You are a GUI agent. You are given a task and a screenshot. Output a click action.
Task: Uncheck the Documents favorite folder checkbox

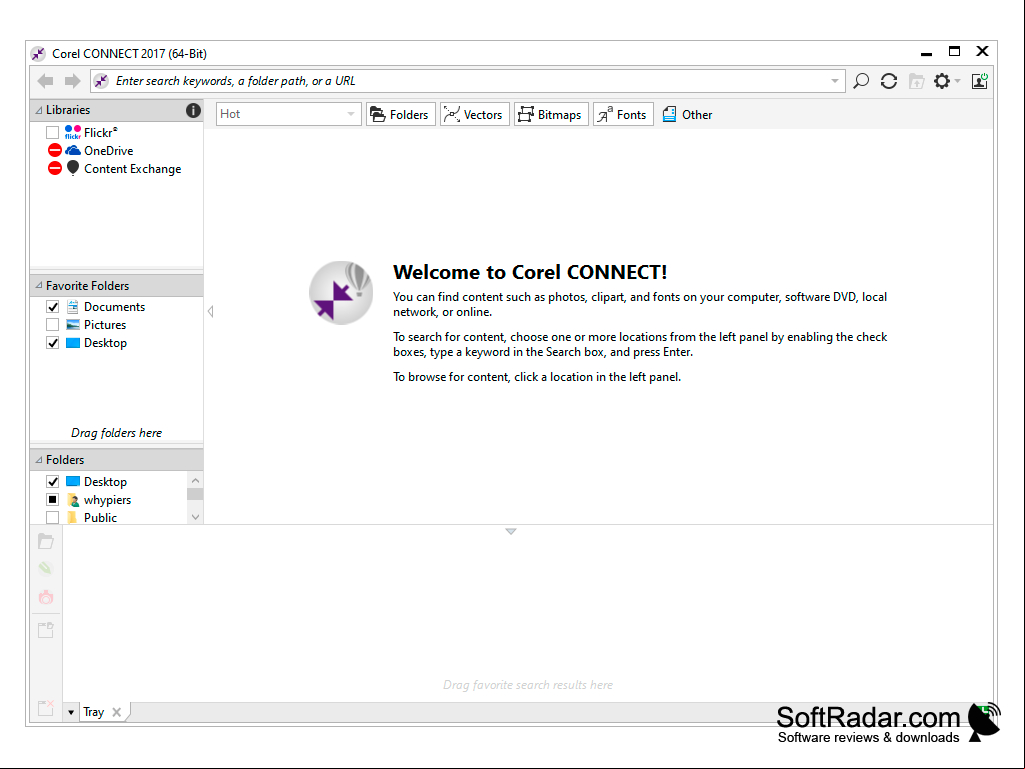click(52, 307)
